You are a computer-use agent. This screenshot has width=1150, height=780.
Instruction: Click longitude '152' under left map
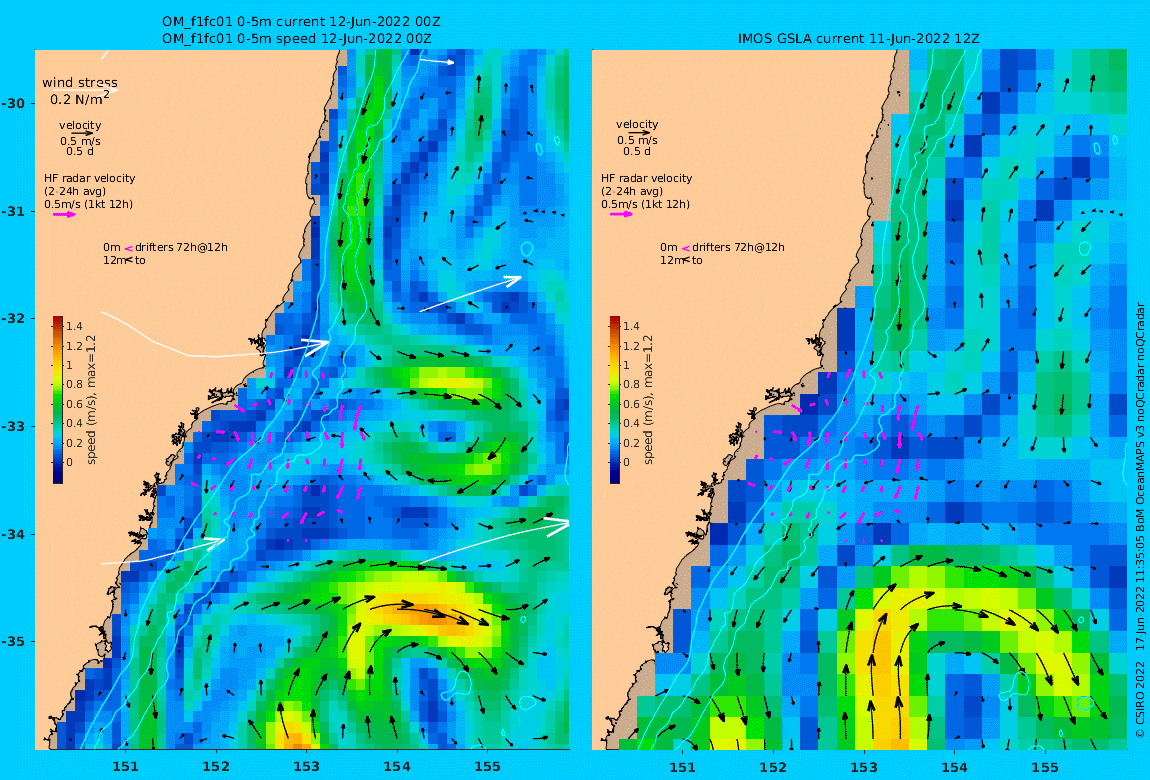[x=216, y=767]
